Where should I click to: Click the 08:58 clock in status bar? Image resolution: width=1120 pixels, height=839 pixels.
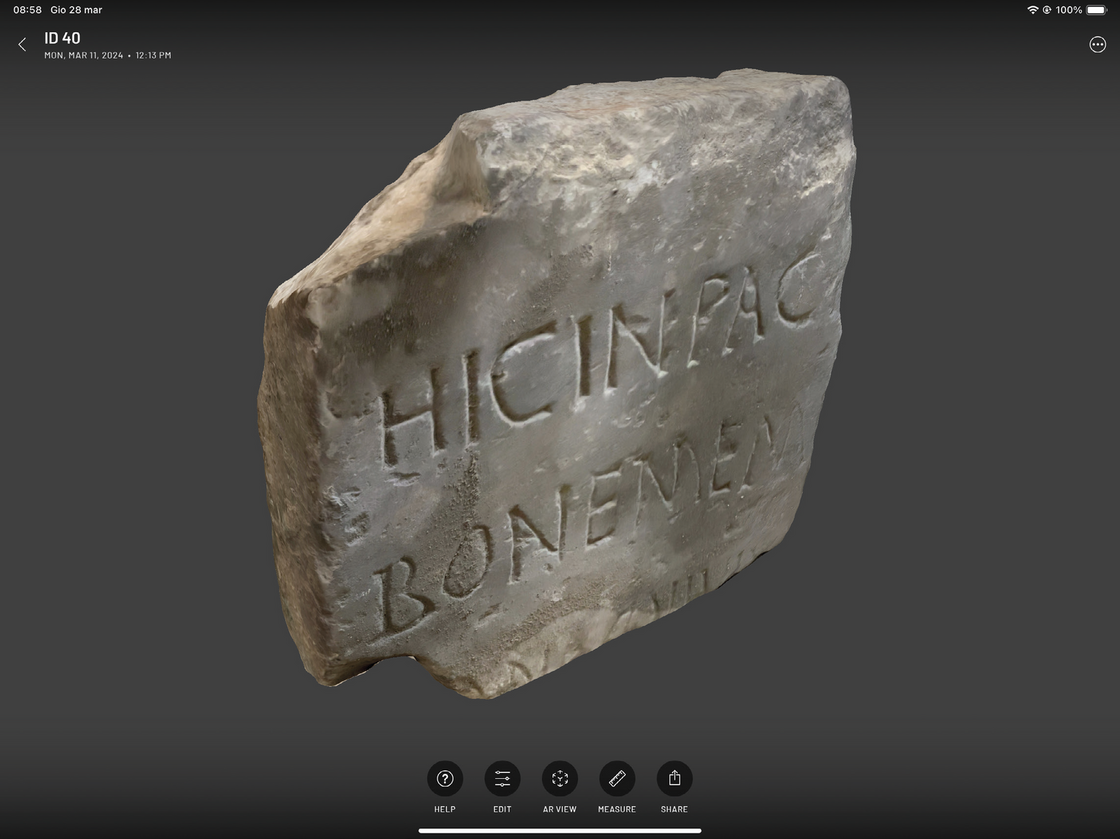[28, 10]
